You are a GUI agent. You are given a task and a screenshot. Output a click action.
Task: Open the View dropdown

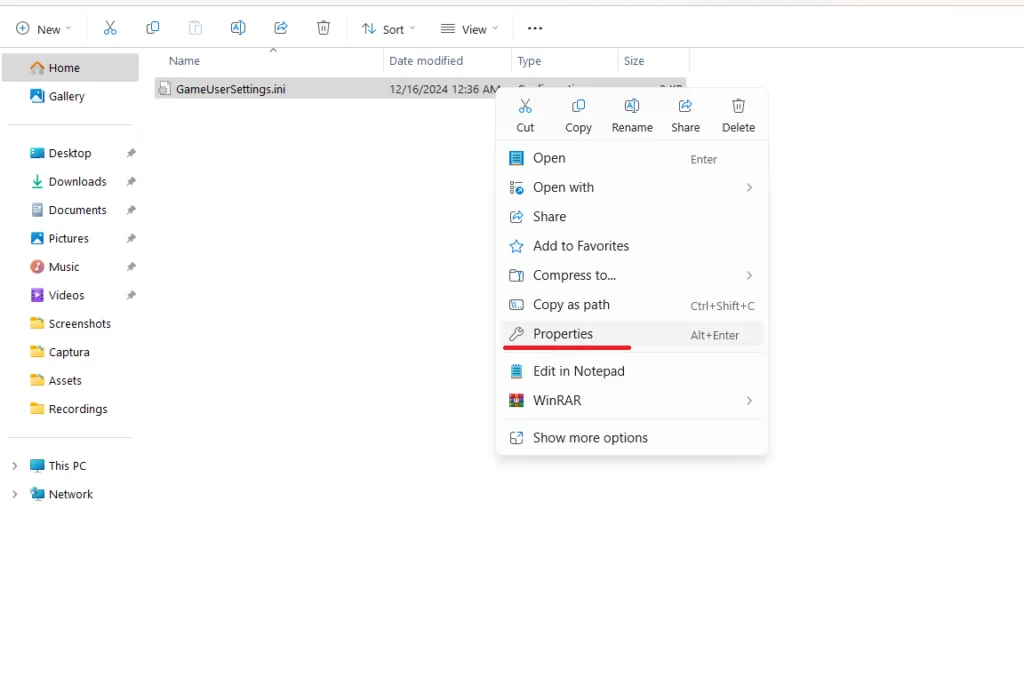point(470,29)
